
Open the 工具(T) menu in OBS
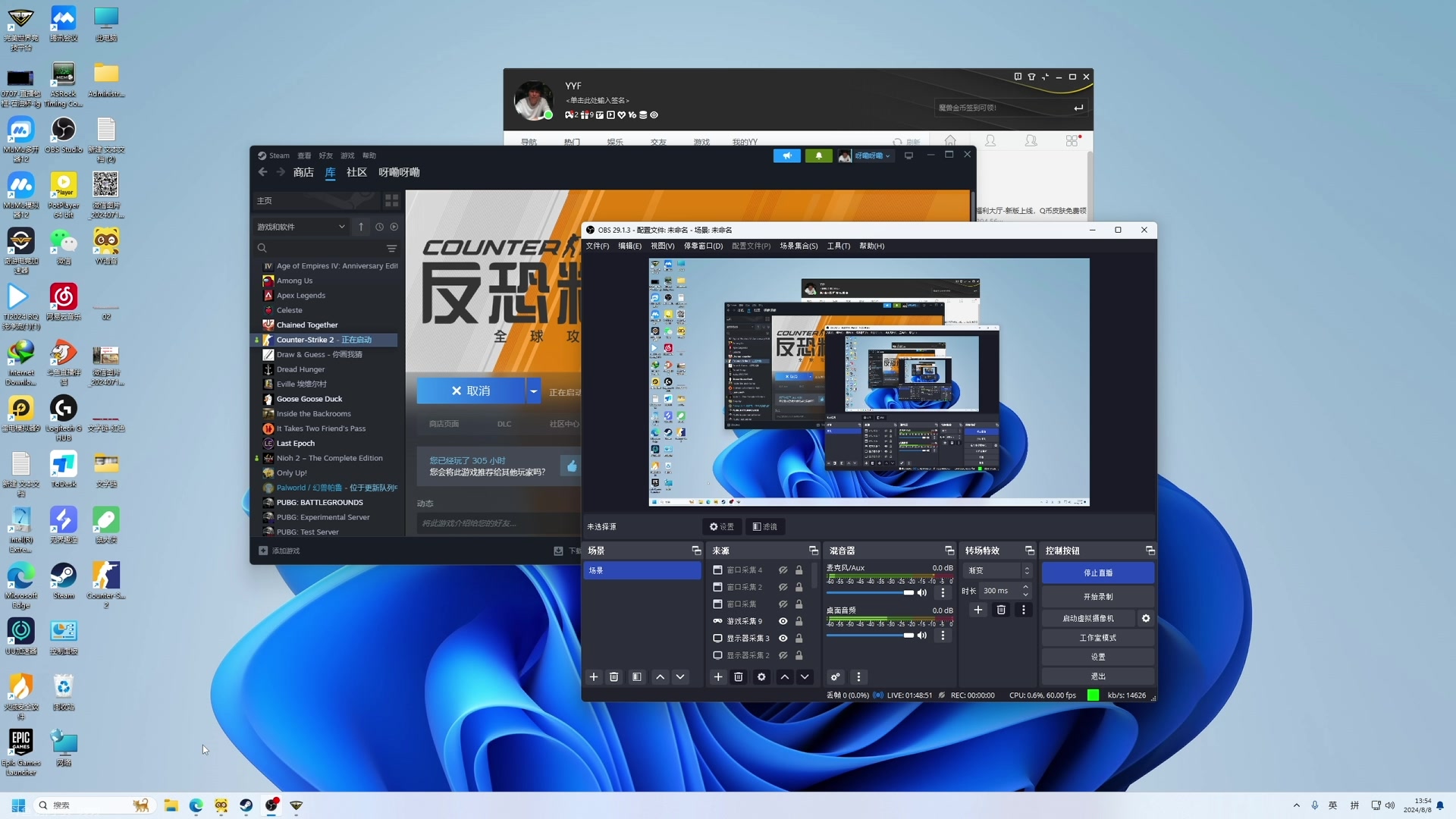tap(838, 246)
